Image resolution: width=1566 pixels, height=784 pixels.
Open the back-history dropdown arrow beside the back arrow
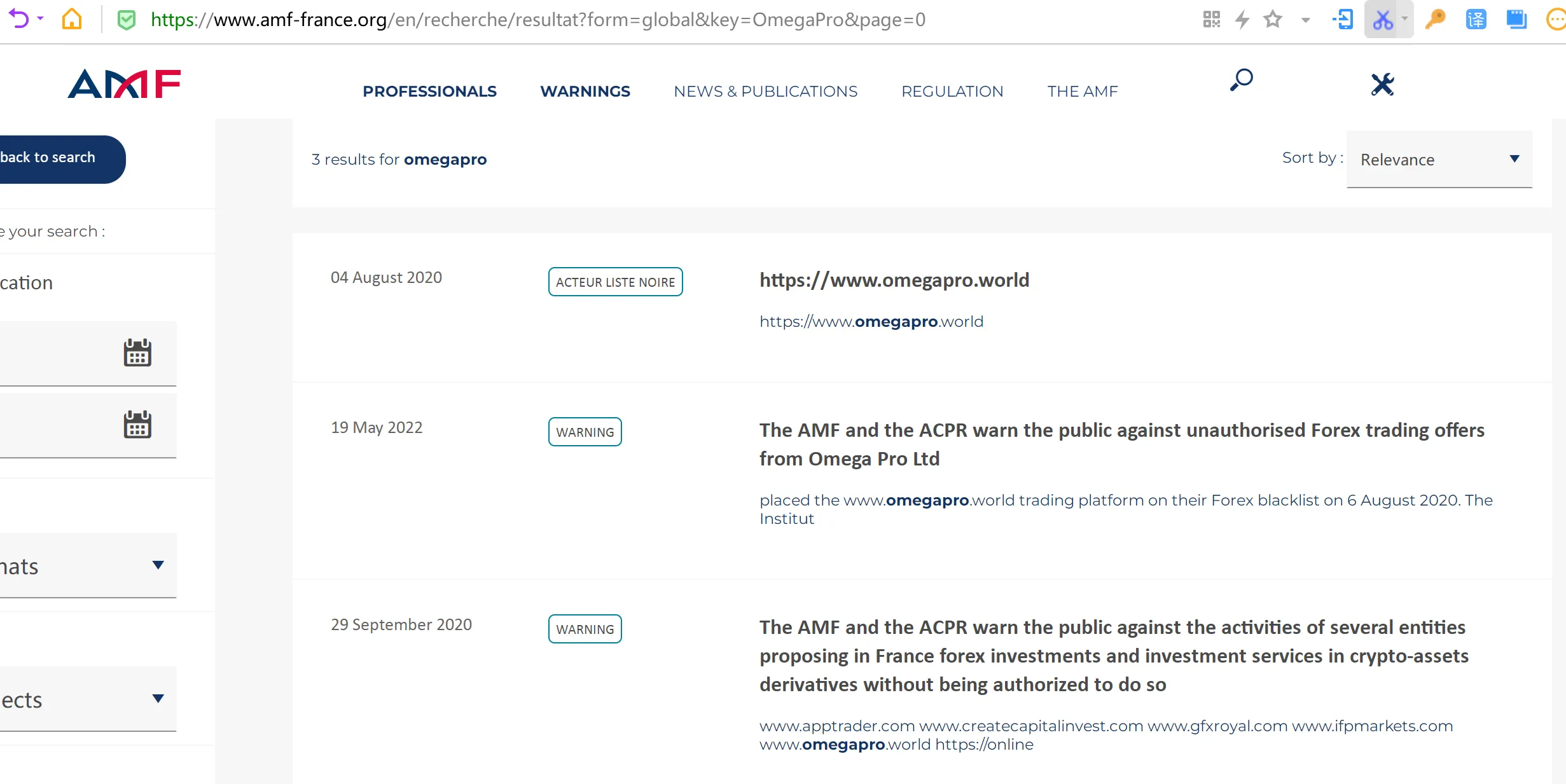(41, 19)
